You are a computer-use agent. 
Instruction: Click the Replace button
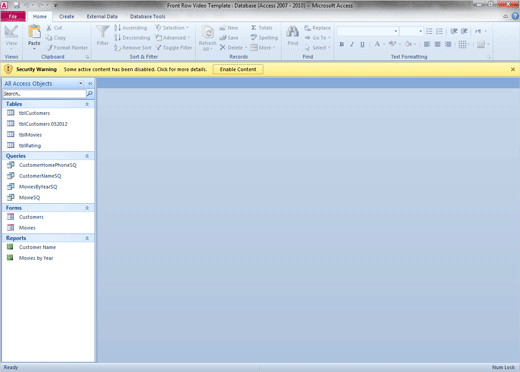click(317, 28)
